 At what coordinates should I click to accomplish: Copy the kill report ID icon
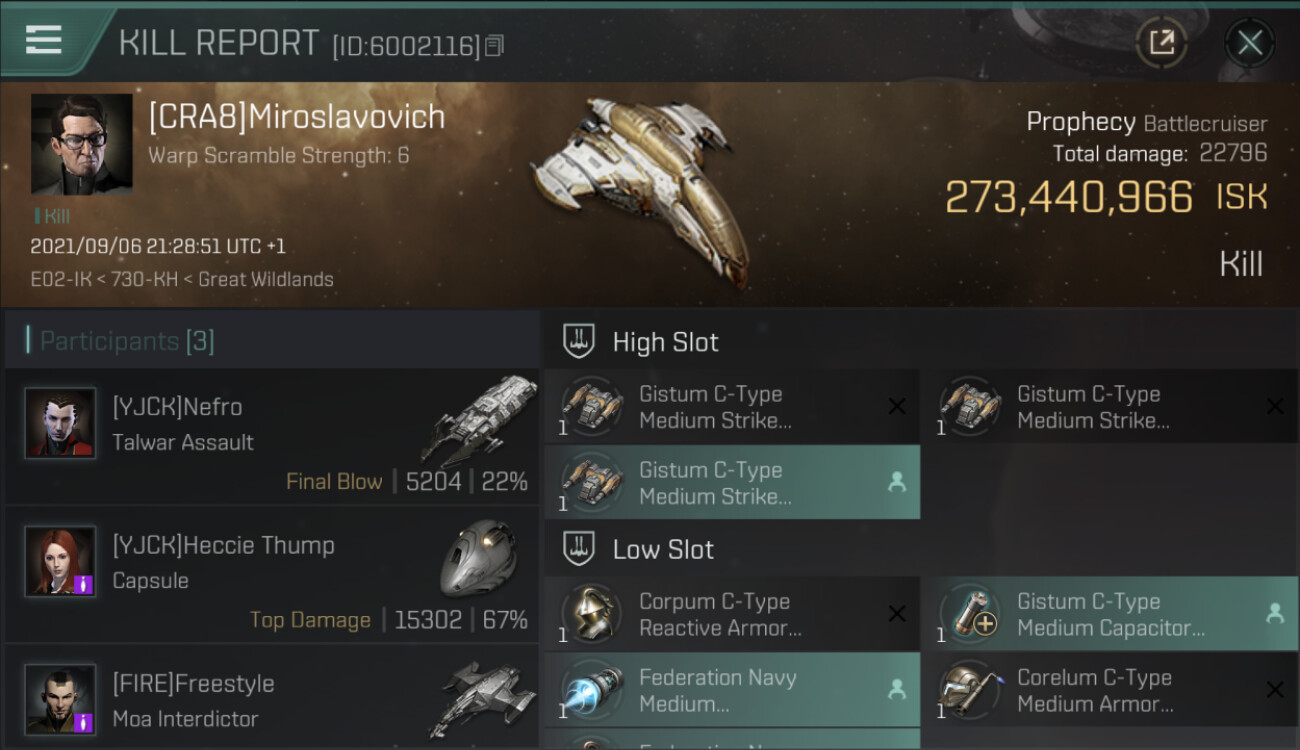494,46
